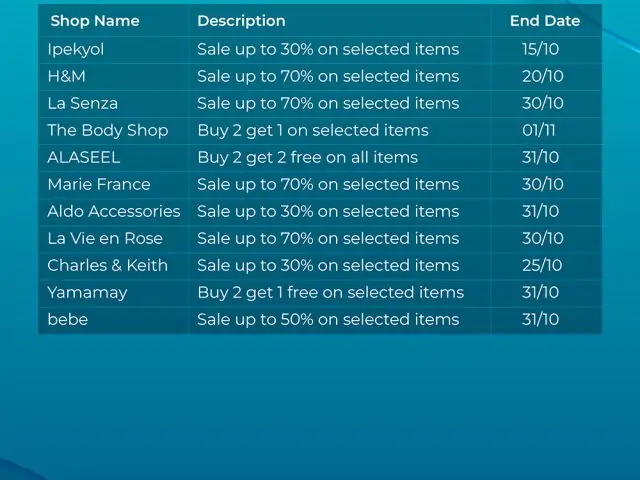Select the H&M shop row

(x=320, y=76)
